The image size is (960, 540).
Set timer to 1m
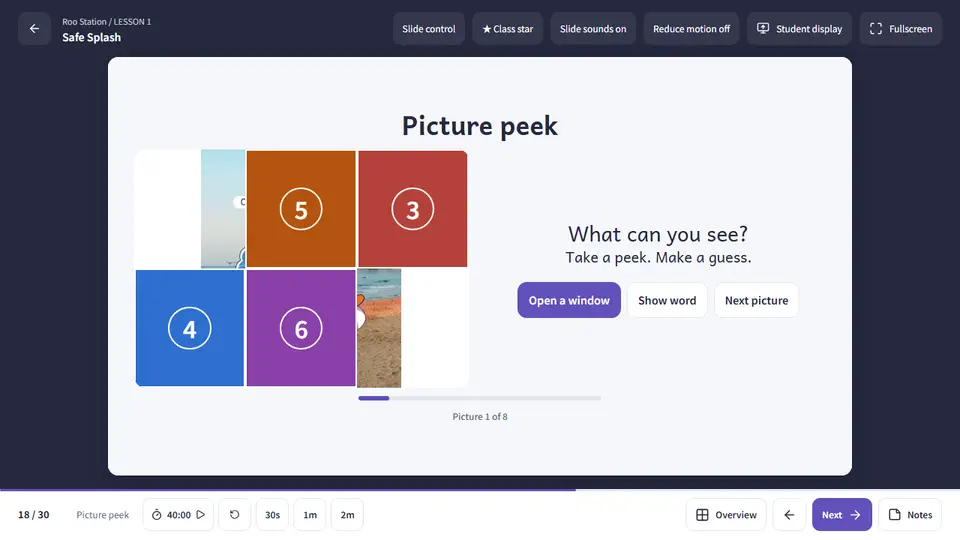tap(310, 515)
